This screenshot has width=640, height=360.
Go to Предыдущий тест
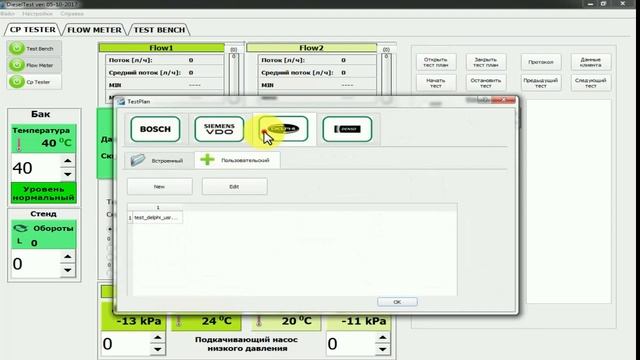point(541,83)
